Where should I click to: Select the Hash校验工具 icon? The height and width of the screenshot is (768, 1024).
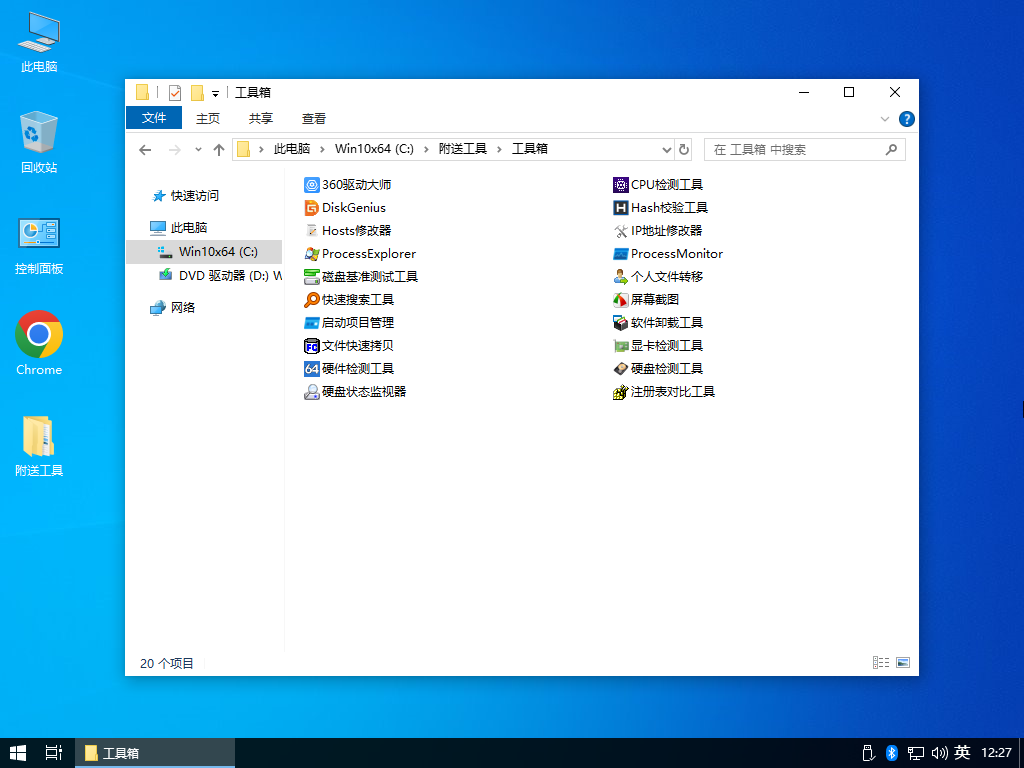click(620, 208)
